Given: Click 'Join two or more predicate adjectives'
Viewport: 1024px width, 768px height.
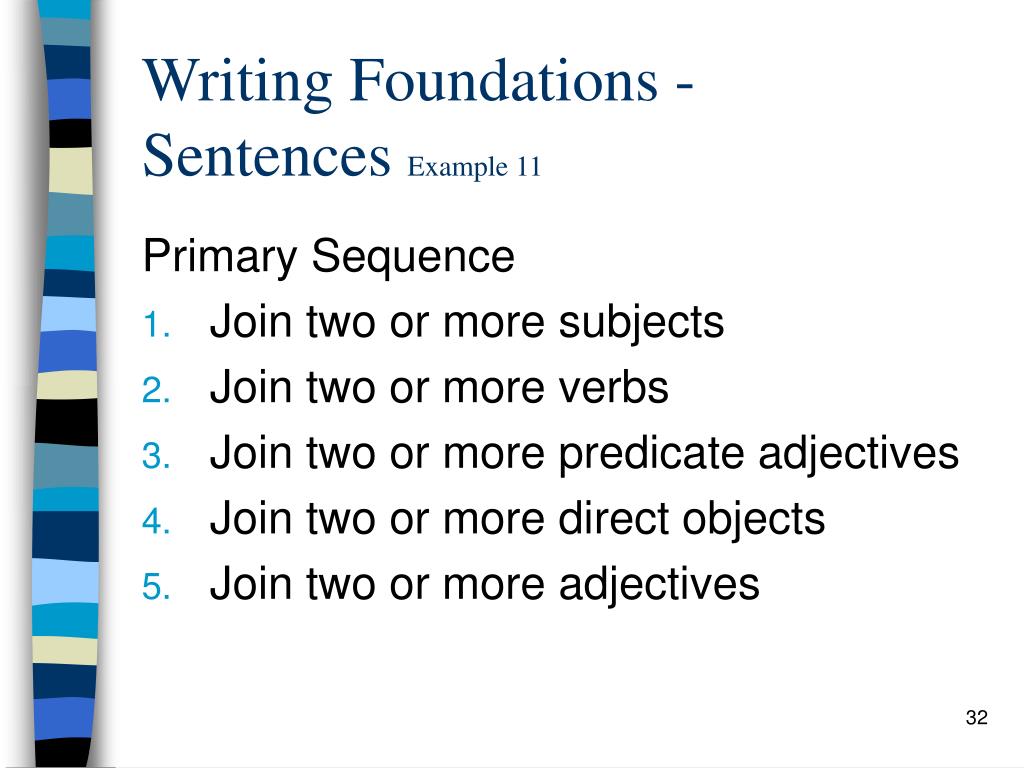Looking at the screenshot, I should [x=584, y=453].
